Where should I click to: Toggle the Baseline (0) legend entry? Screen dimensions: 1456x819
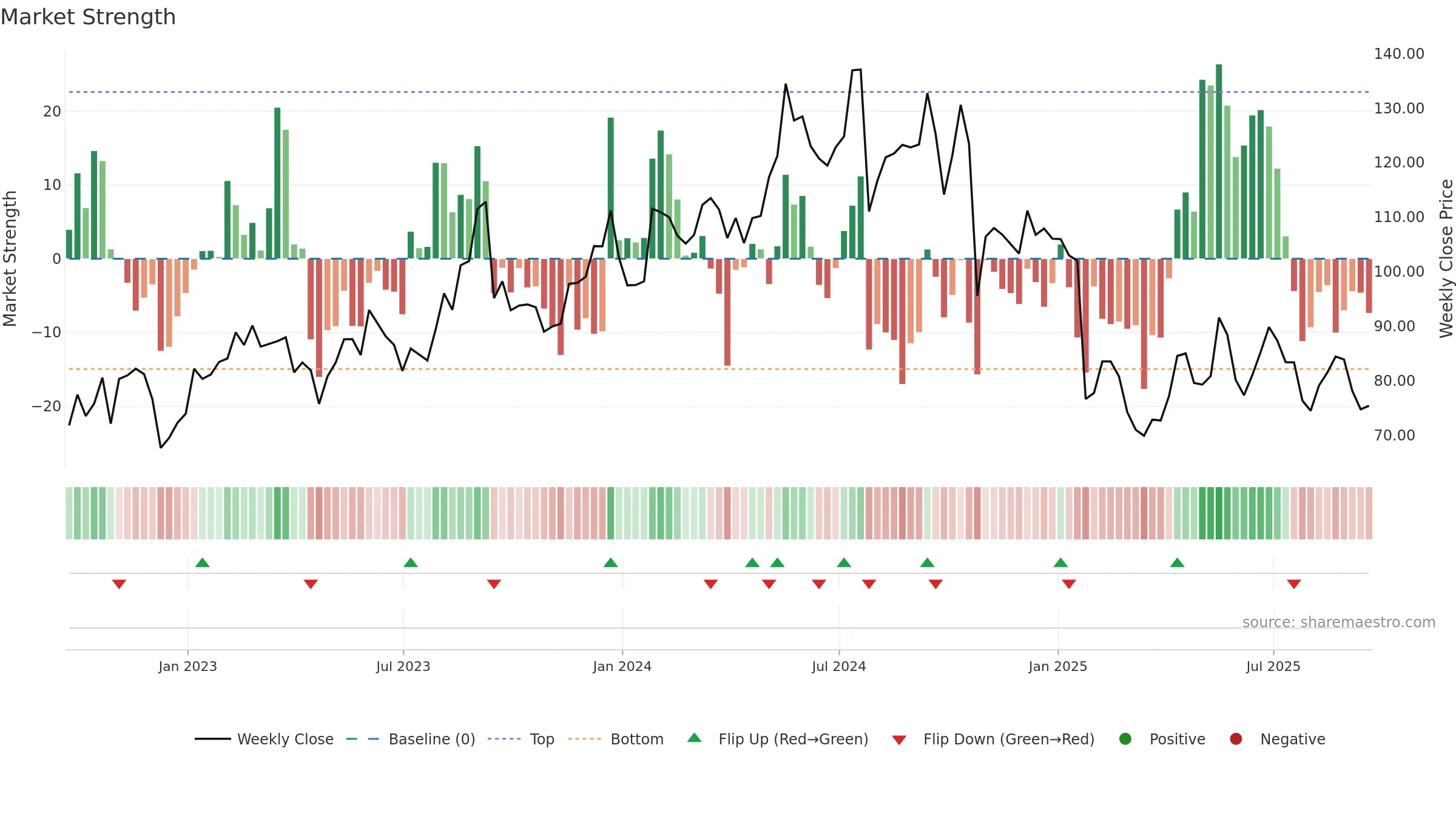(x=410, y=739)
